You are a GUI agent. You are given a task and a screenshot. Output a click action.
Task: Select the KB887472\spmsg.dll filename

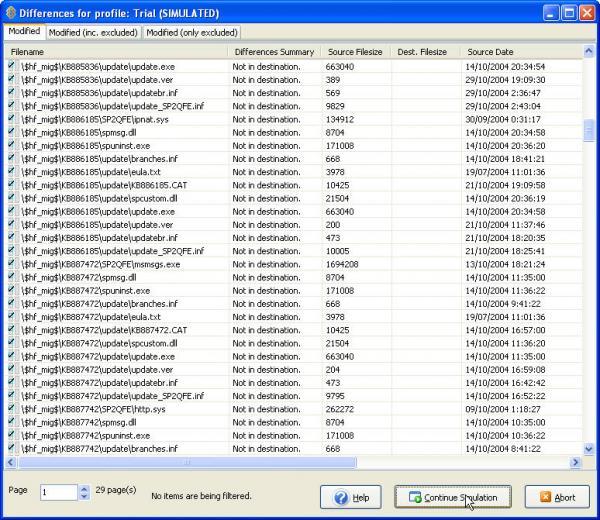click(79, 277)
